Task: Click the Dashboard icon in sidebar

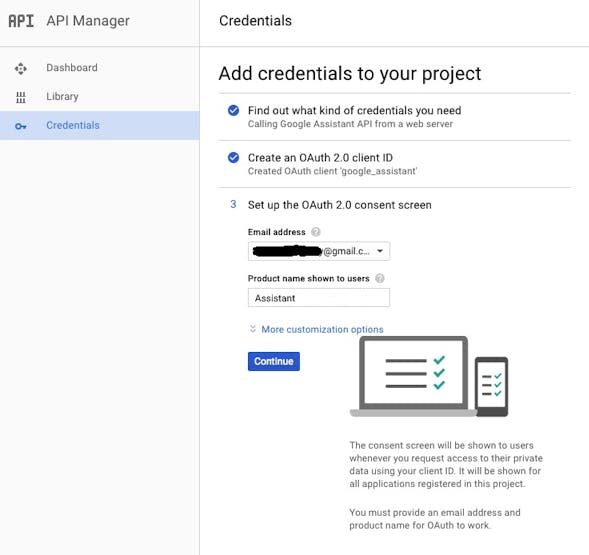Action: pos(21,68)
